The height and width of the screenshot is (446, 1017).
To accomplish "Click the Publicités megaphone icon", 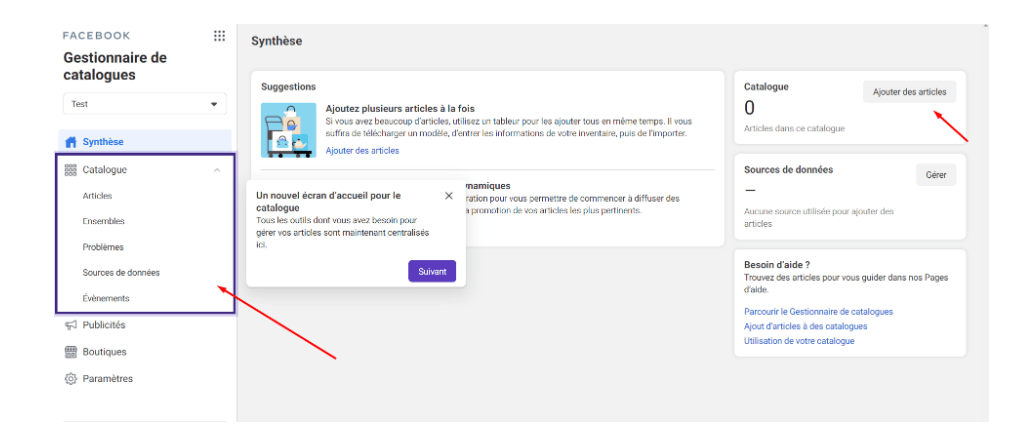I will click(x=70, y=325).
